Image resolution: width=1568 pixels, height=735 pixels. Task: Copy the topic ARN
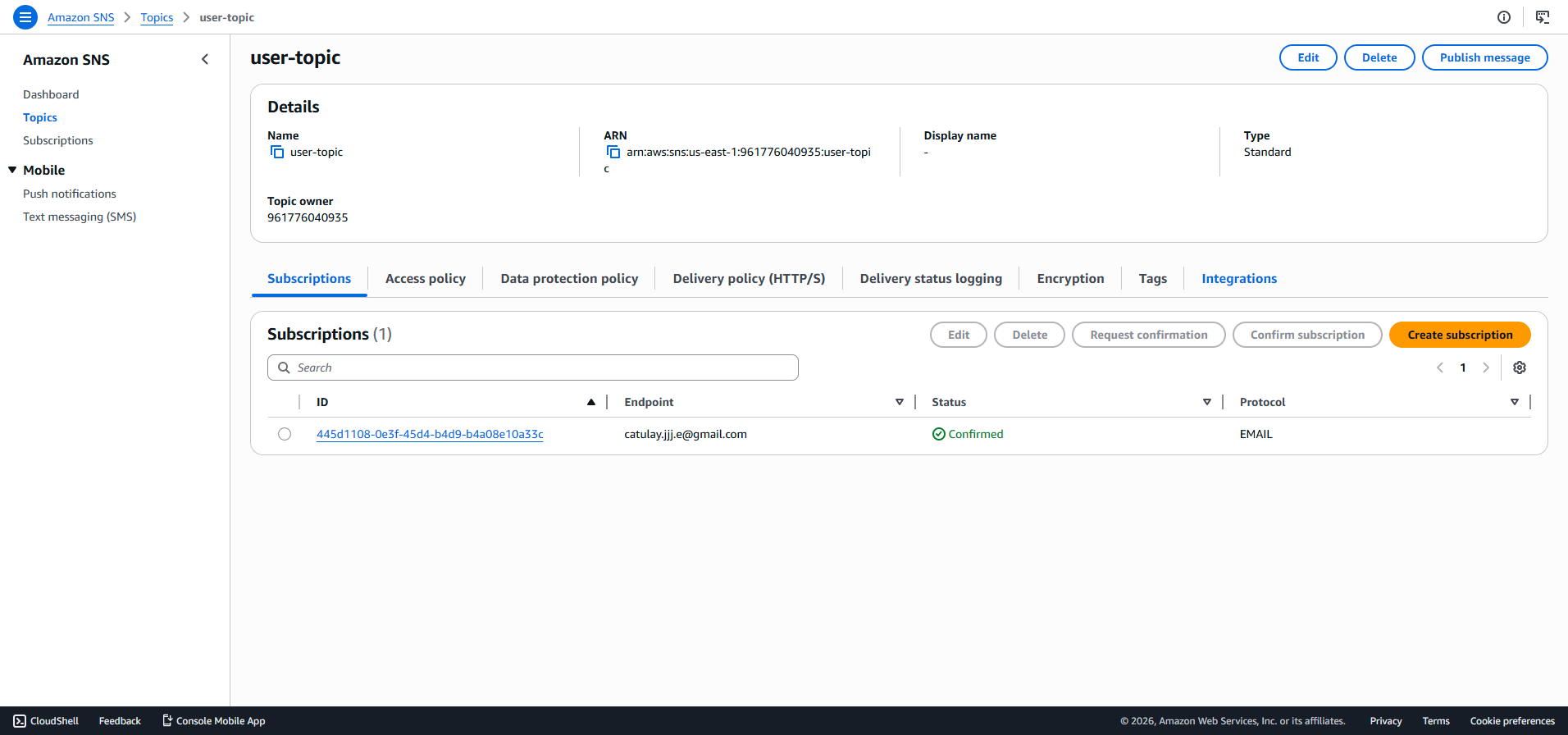613,153
